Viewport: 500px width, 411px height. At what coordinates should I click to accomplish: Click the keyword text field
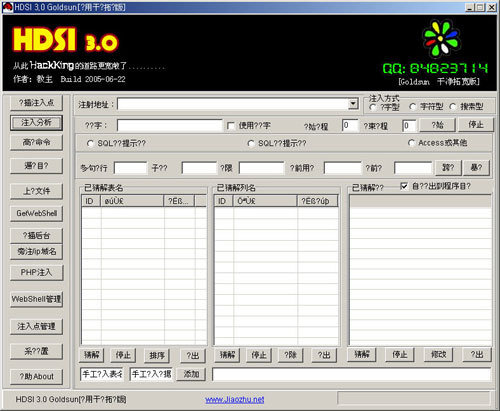(x=169, y=126)
